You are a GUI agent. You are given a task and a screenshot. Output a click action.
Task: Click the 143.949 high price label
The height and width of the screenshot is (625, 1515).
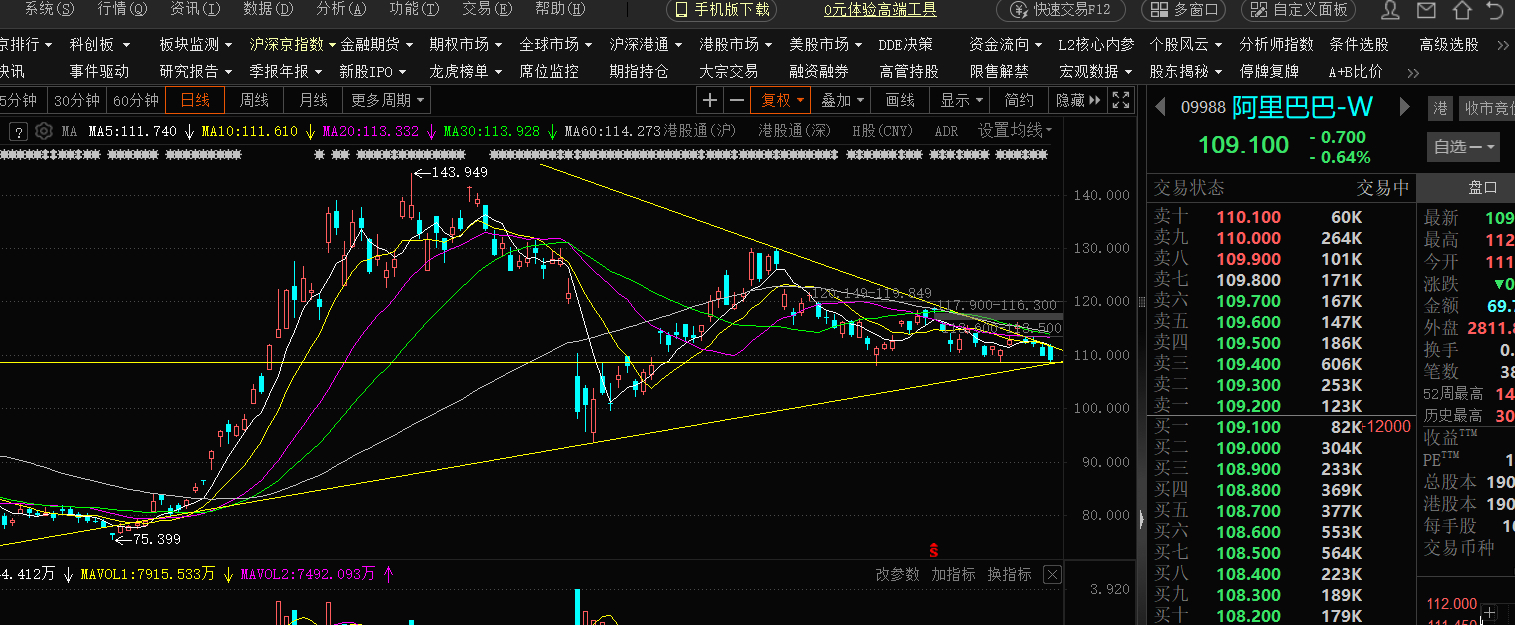[459, 172]
